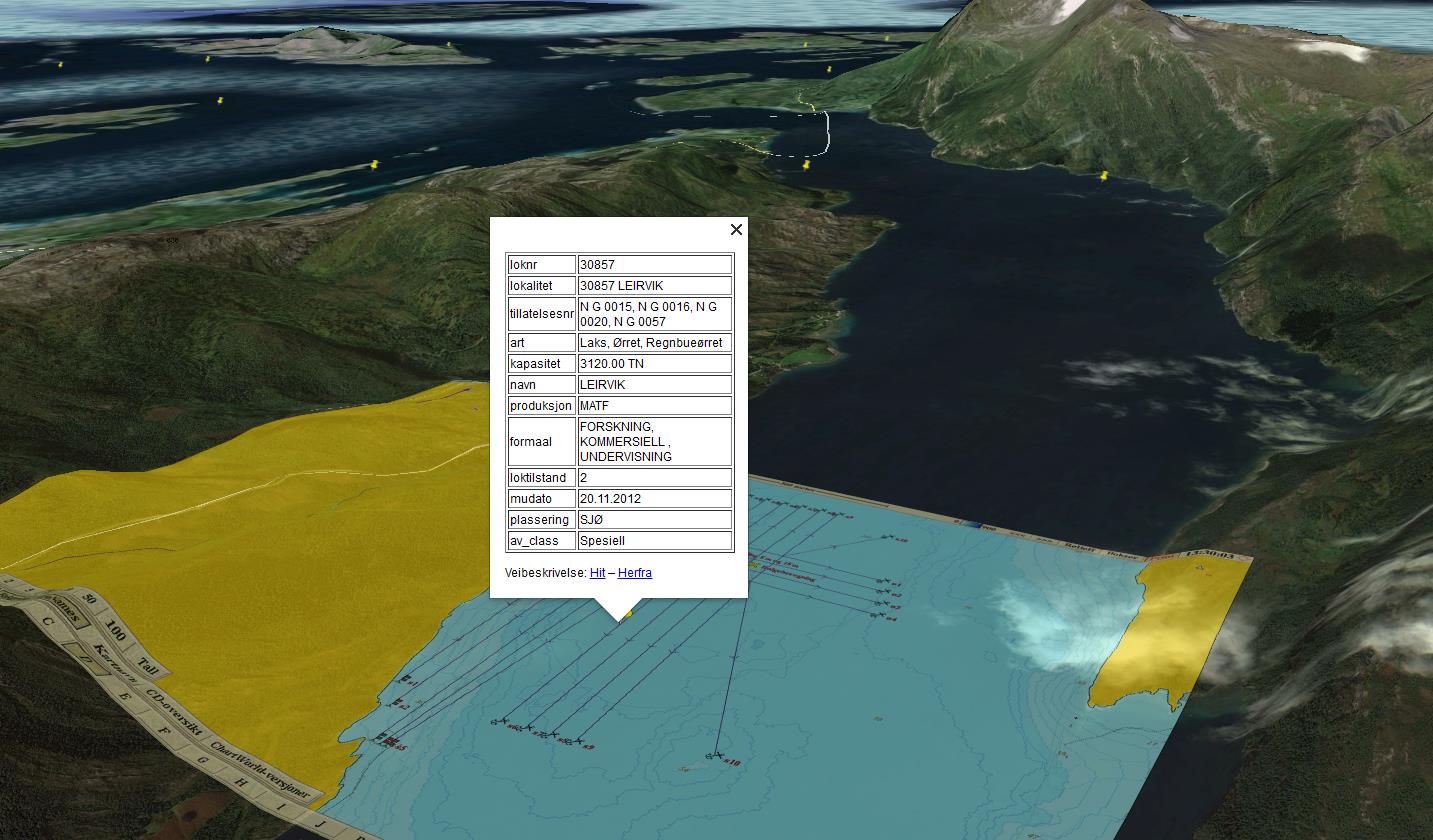Screen dimensions: 1433x840
Task: Click the 'av_class' field label
Action: pos(541,541)
